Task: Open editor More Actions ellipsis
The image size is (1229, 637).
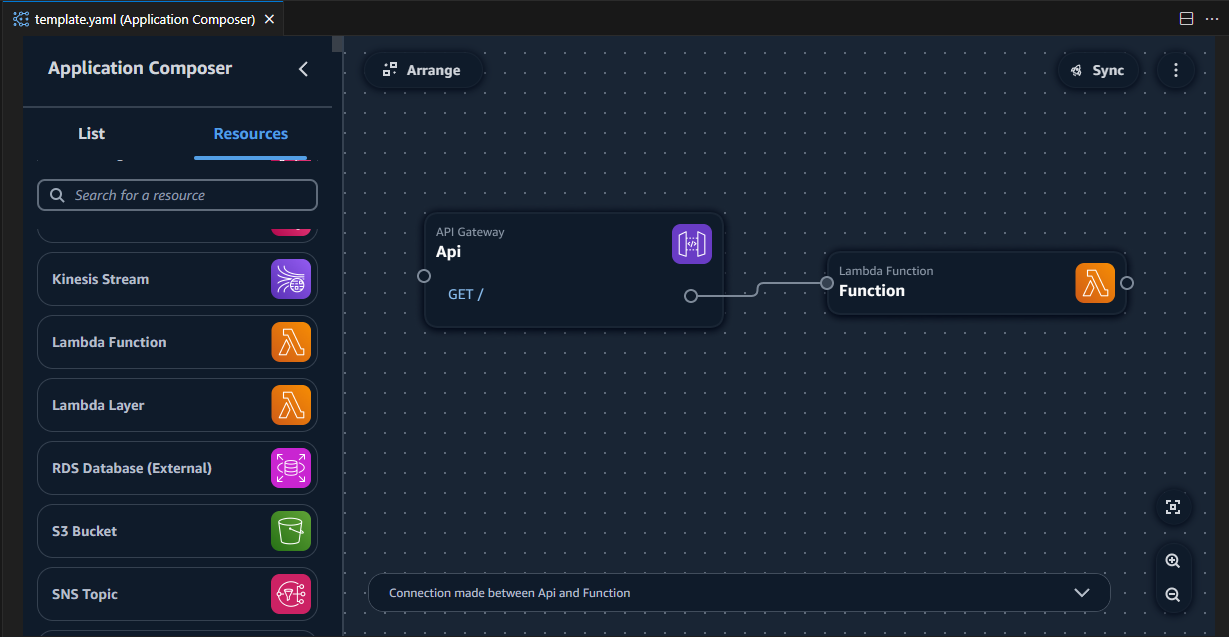Action: pos(1212,19)
